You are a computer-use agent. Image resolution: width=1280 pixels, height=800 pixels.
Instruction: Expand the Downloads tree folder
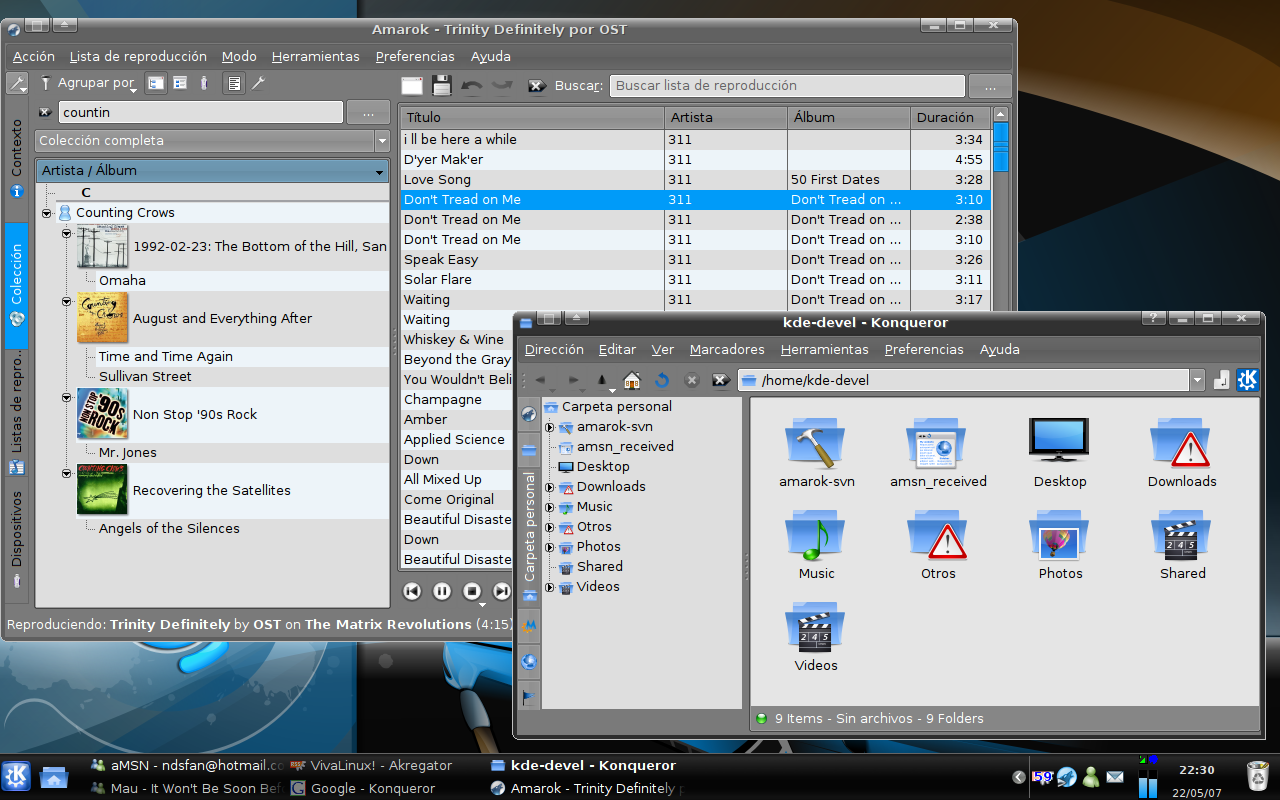[x=550, y=487]
